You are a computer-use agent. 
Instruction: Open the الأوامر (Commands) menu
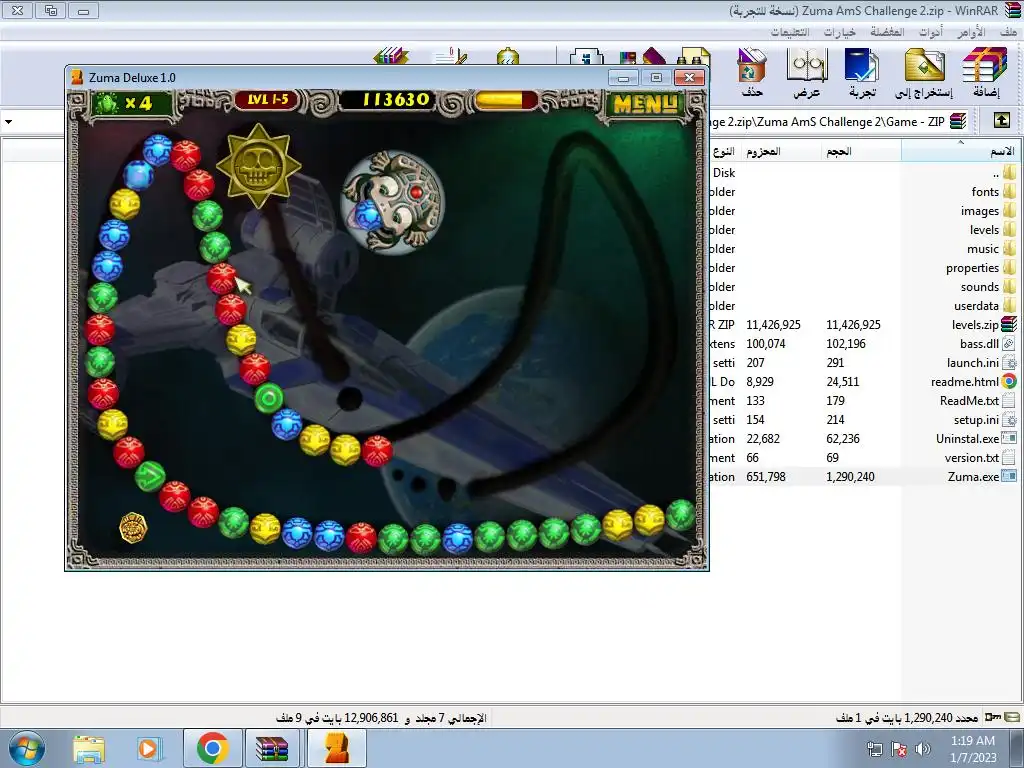point(971,31)
